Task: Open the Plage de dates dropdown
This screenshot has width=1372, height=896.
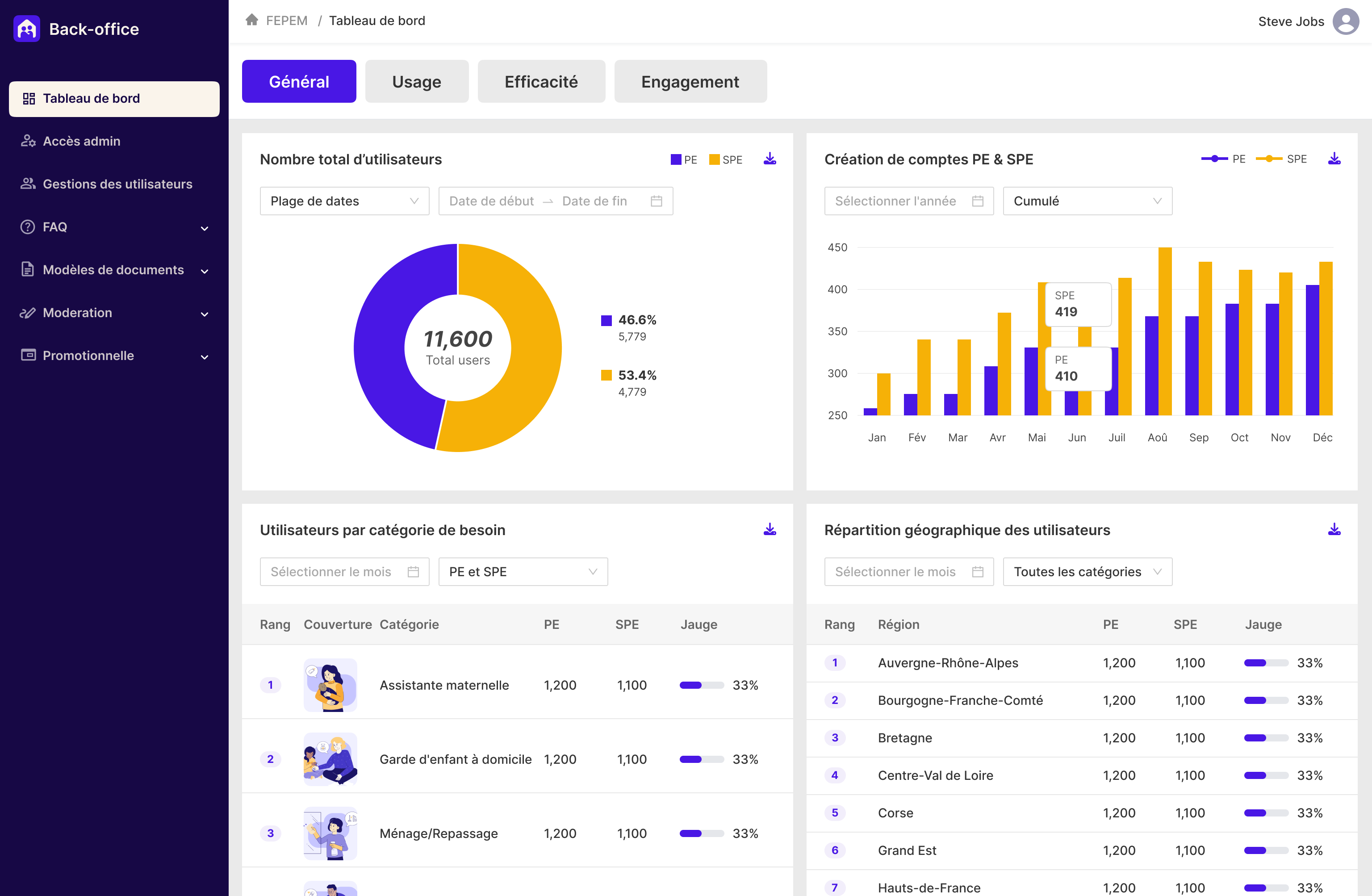Action: pyautogui.click(x=344, y=201)
